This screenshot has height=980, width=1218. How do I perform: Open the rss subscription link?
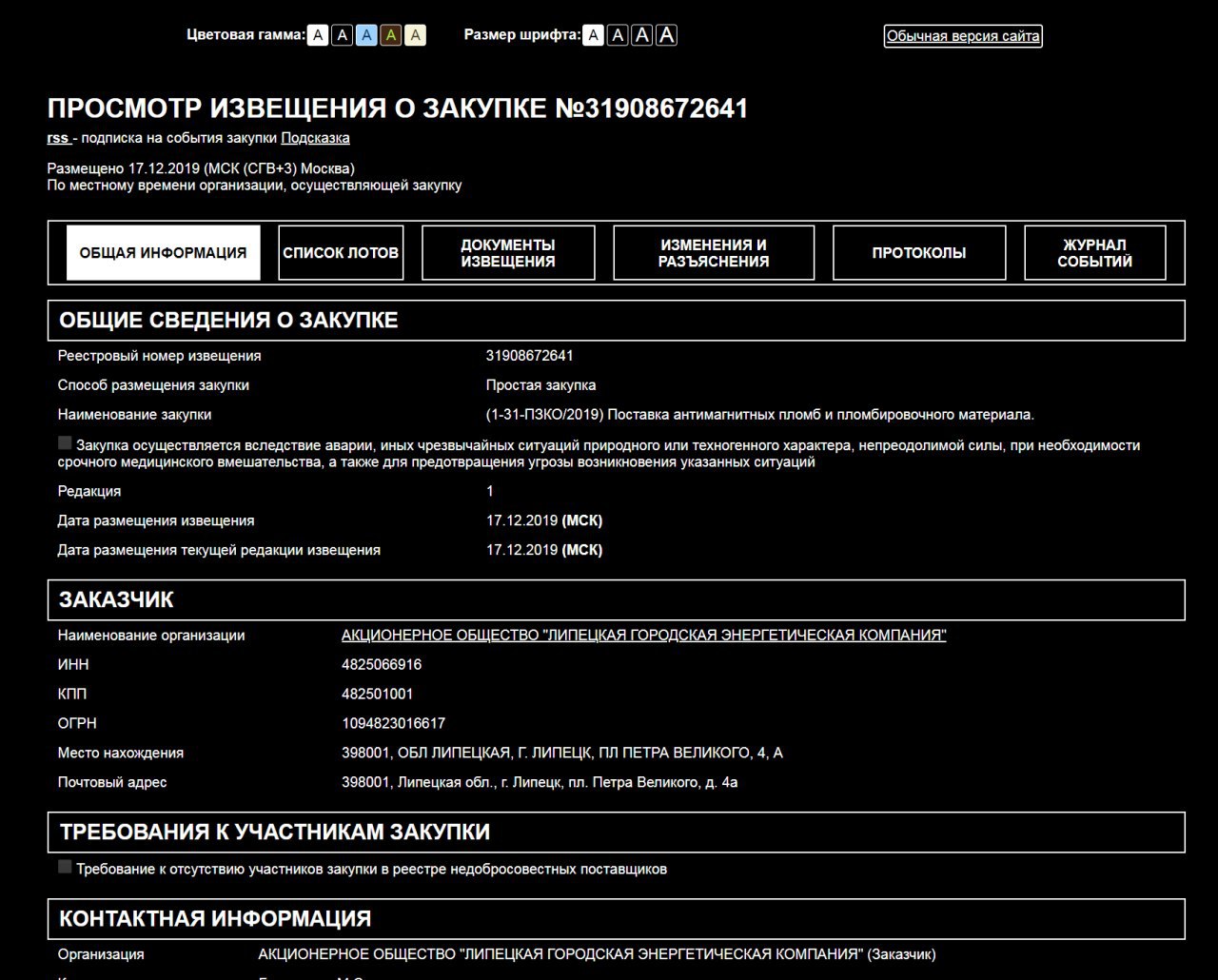[x=60, y=138]
